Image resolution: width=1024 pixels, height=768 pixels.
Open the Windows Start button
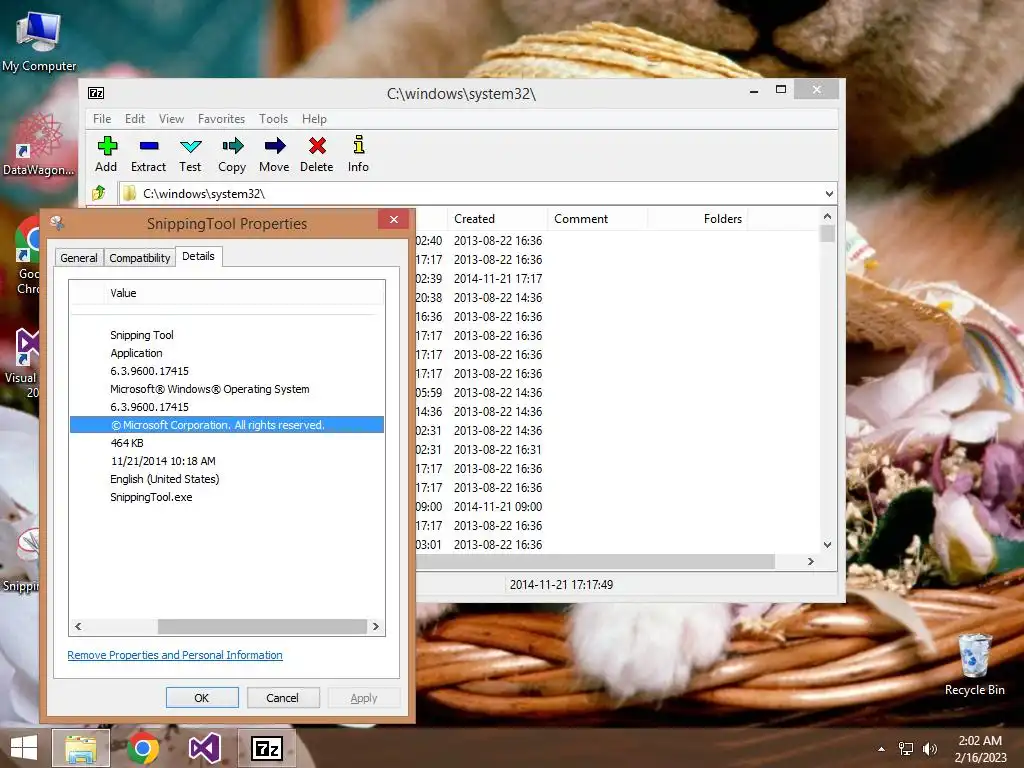click(x=24, y=748)
